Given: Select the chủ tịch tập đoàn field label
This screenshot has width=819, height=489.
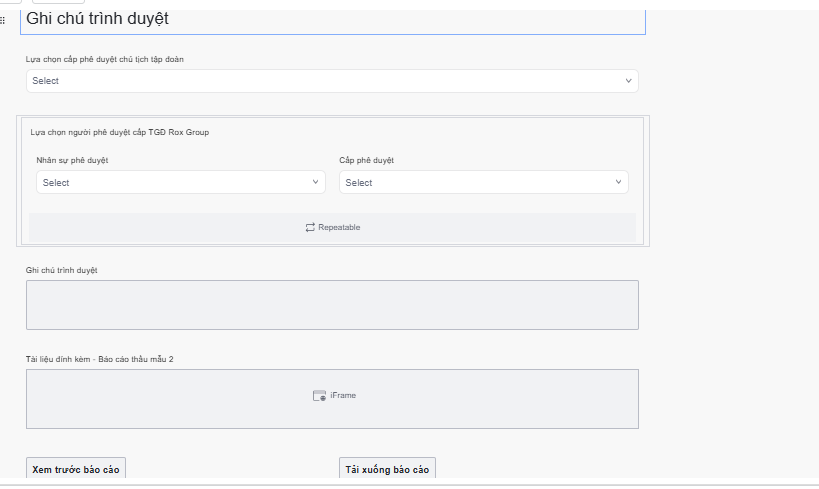Looking at the screenshot, I should (x=105, y=59).
